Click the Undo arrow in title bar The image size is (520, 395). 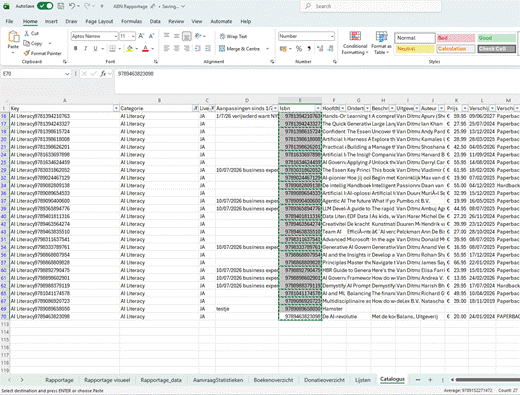(x=72, y=6)
